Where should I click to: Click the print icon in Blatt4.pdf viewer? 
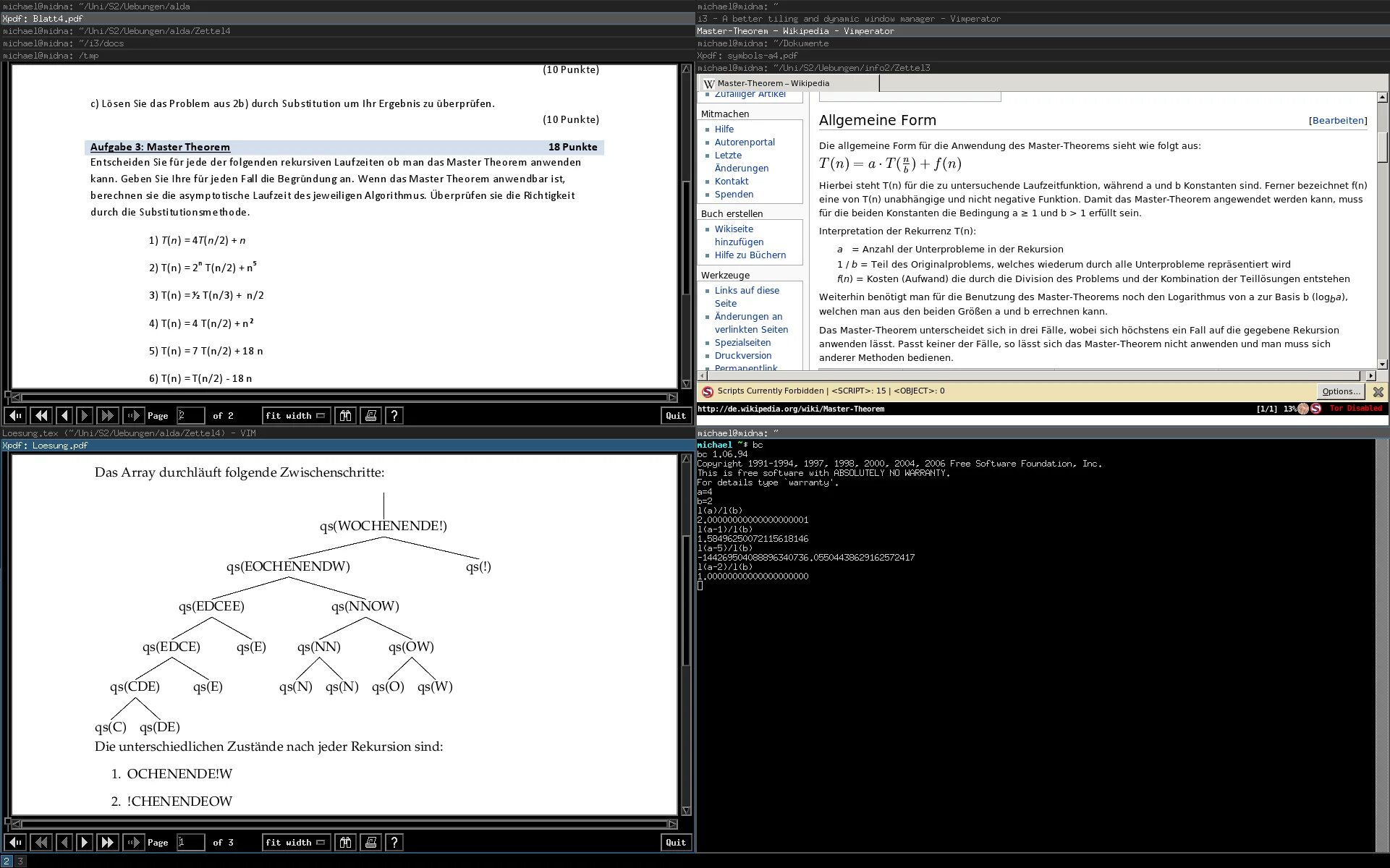370,415
